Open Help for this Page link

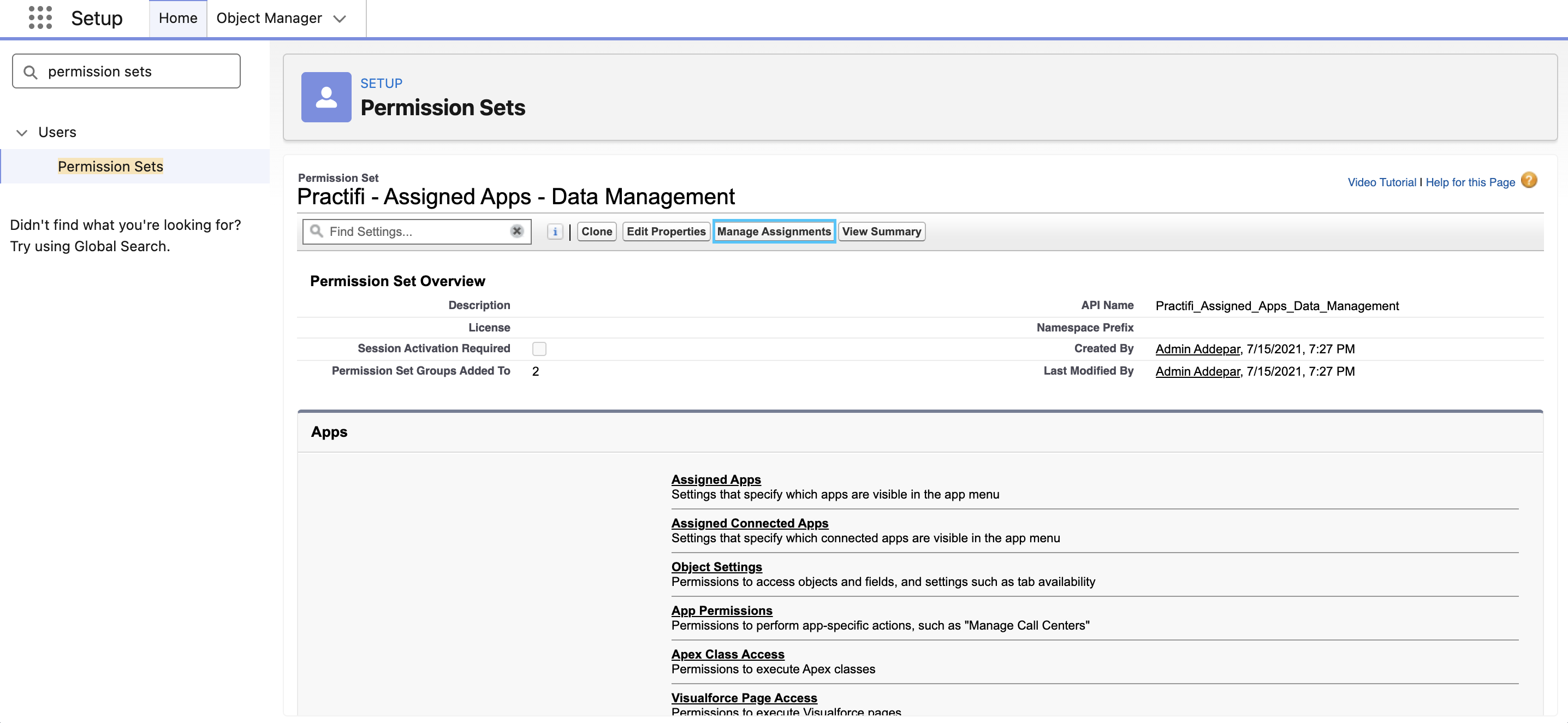pos(1470,182)
